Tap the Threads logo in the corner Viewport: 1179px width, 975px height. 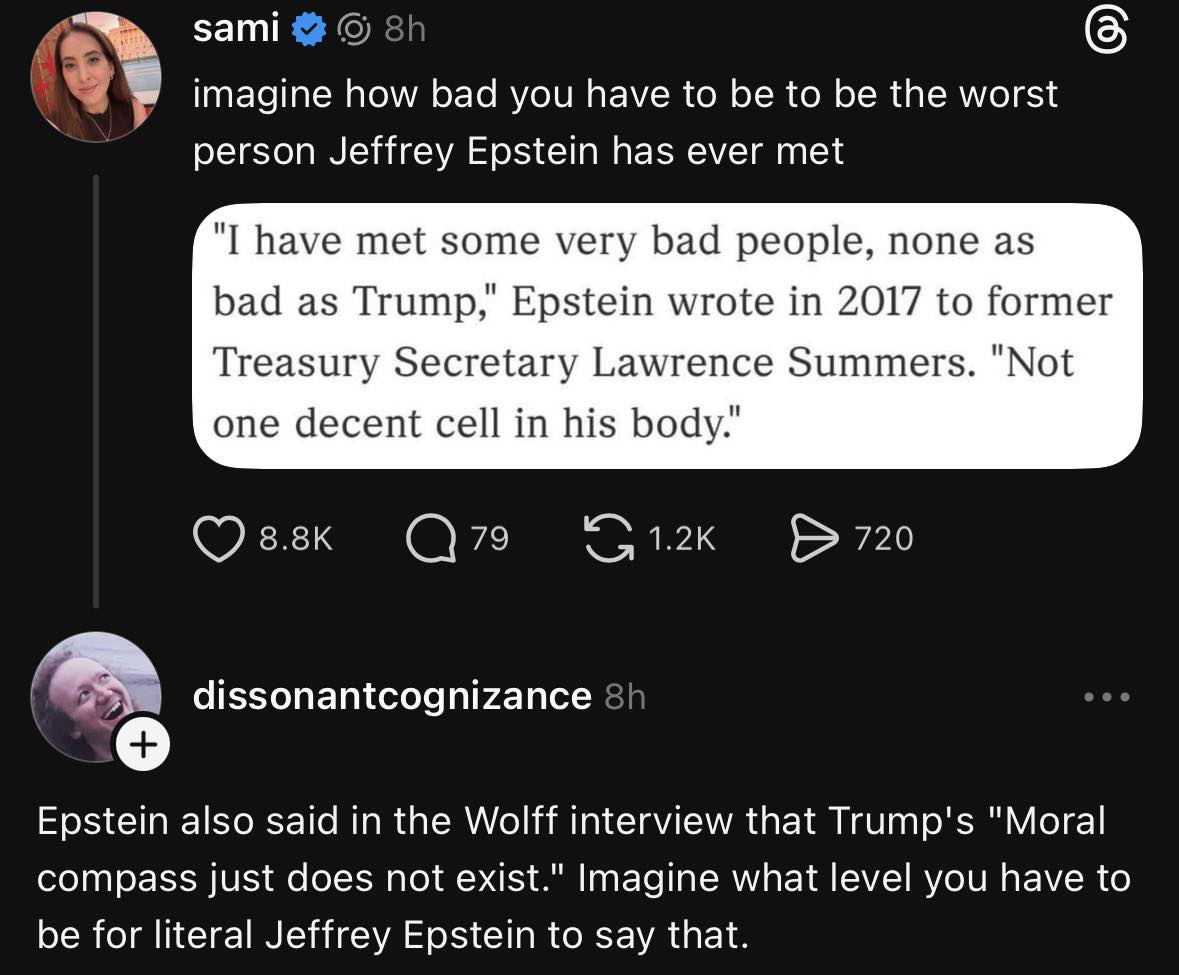pos(1107,37)
